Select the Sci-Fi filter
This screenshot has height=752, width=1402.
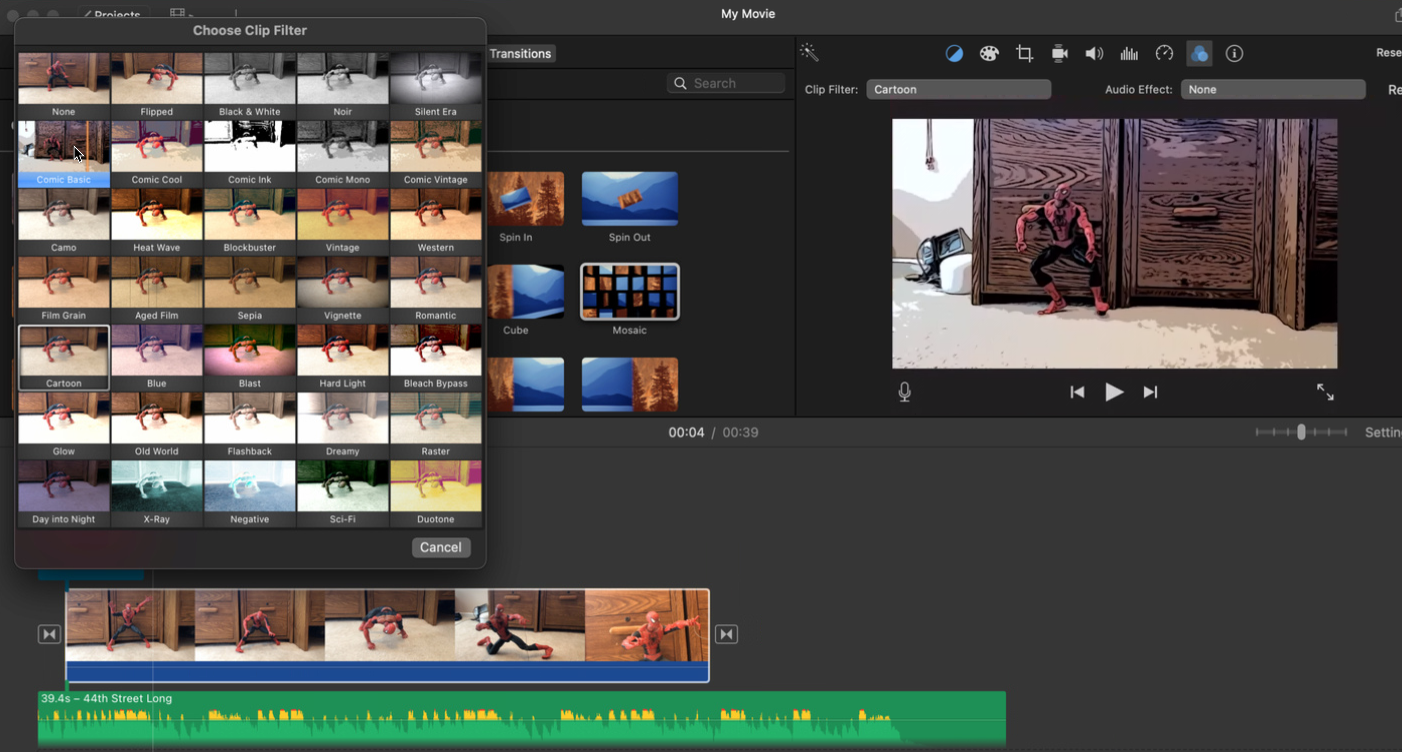(x=343, y=494)
